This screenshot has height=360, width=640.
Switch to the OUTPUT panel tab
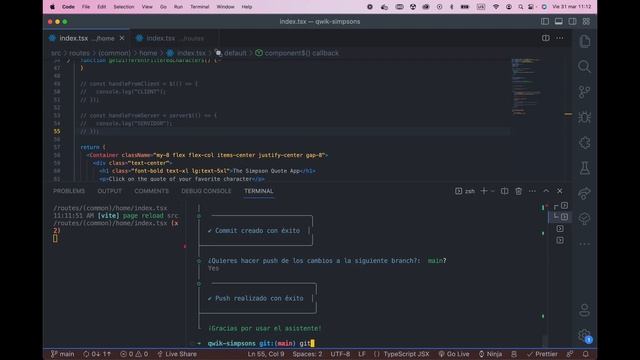[109, 191]
